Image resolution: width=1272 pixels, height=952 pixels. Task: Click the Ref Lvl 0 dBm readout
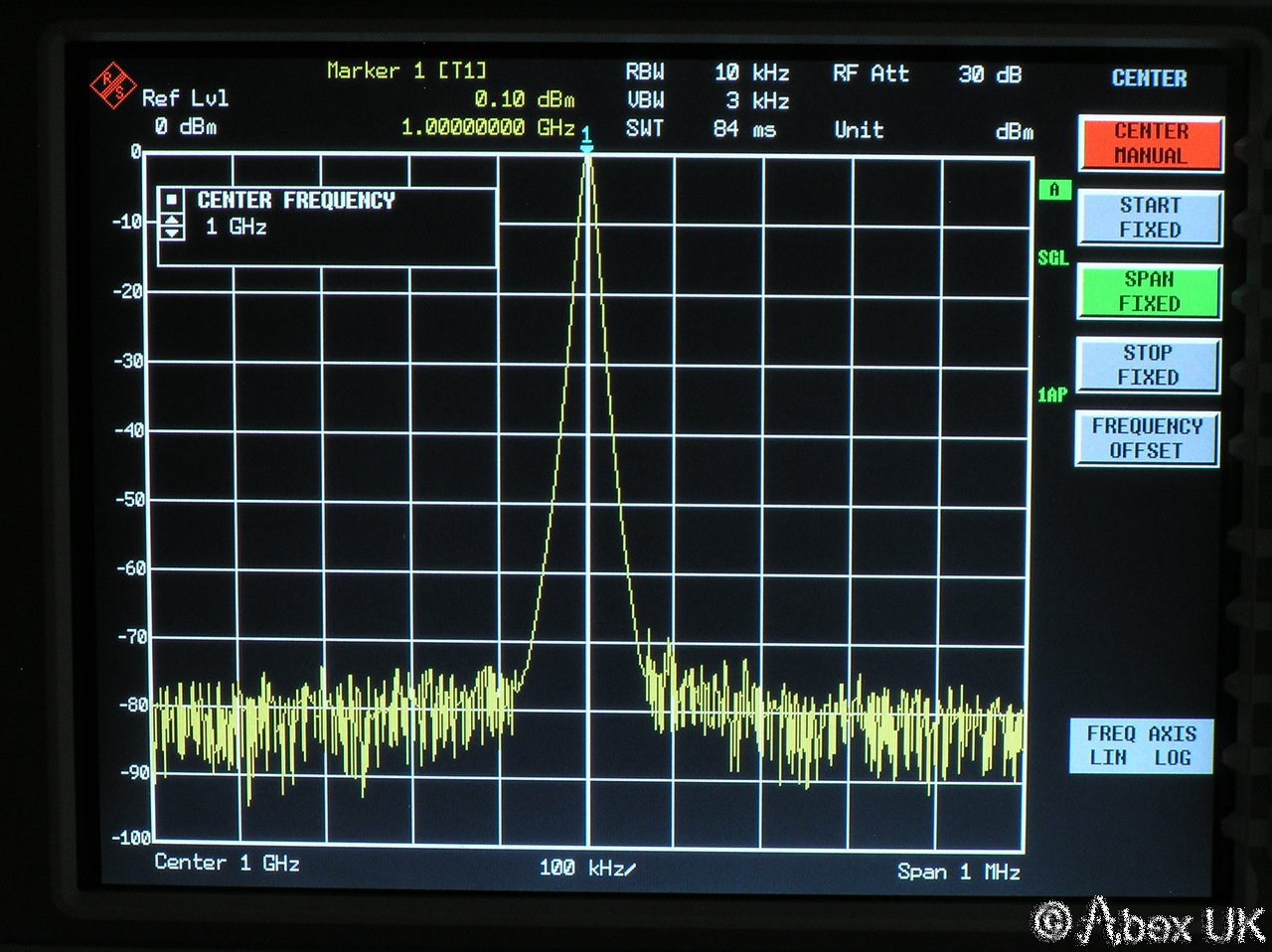click(185, 112)
